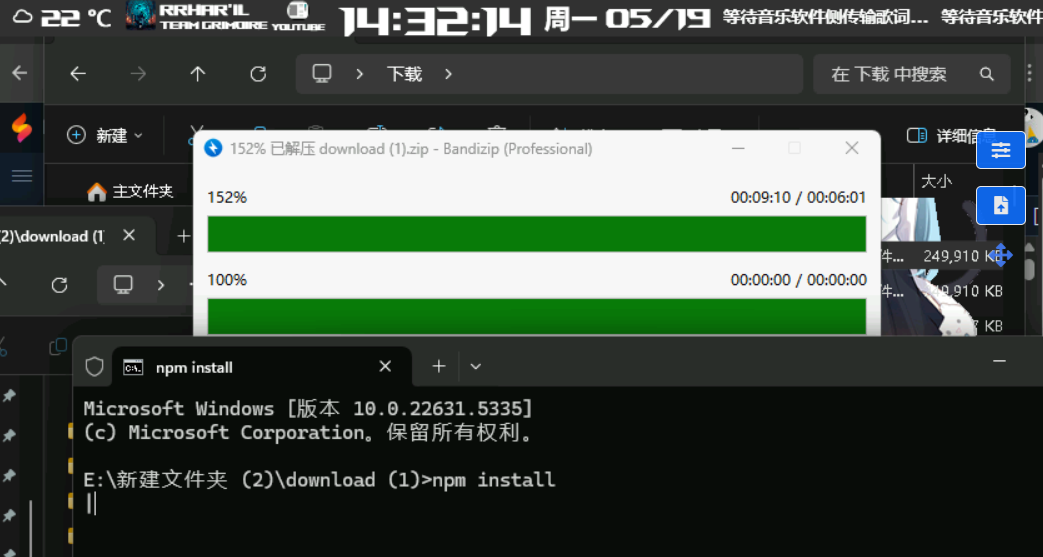Click the blue four-way move arrows icon
Image resolution: width=1043 pixels, height=557 pixels.
tap(1001, 255)
